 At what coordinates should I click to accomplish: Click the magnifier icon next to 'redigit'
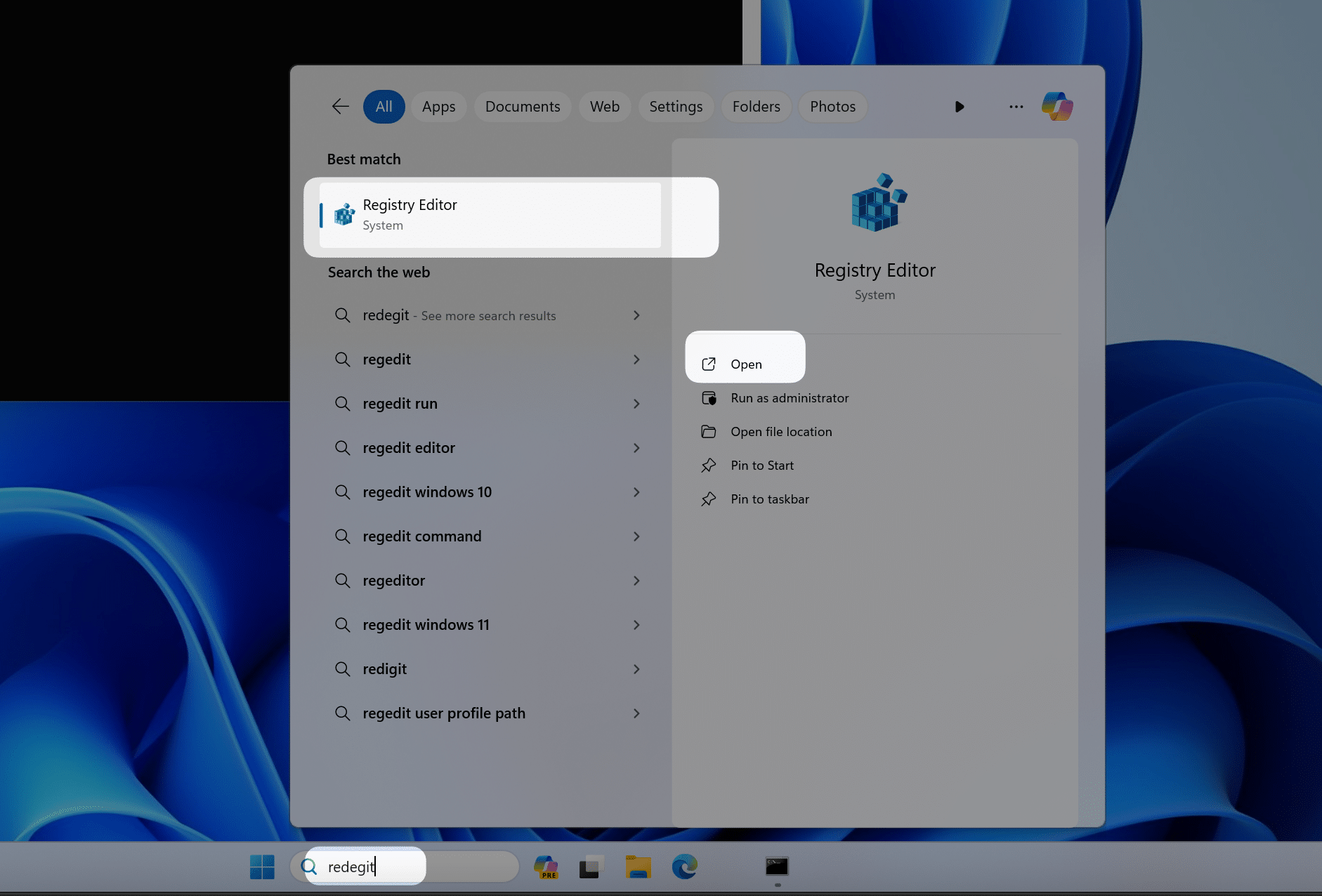pos(343,669)
